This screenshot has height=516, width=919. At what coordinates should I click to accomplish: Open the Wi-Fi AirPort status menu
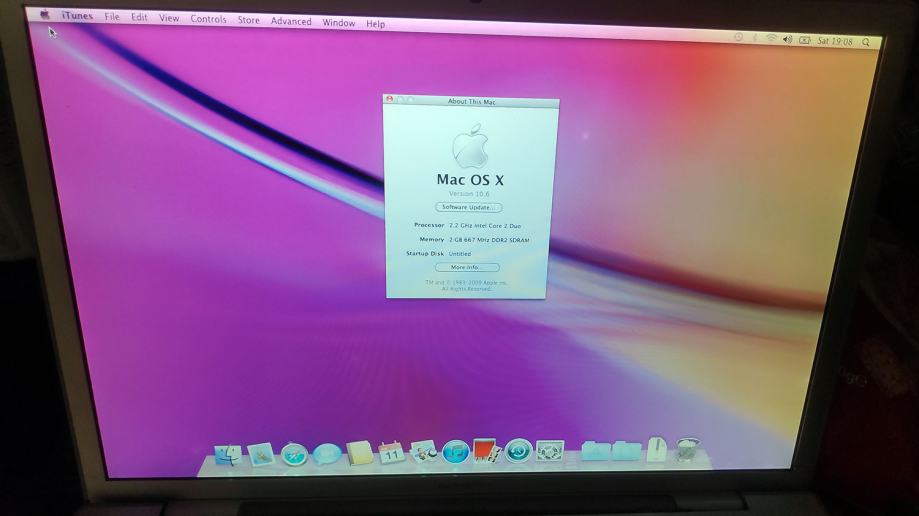[771, 38]
